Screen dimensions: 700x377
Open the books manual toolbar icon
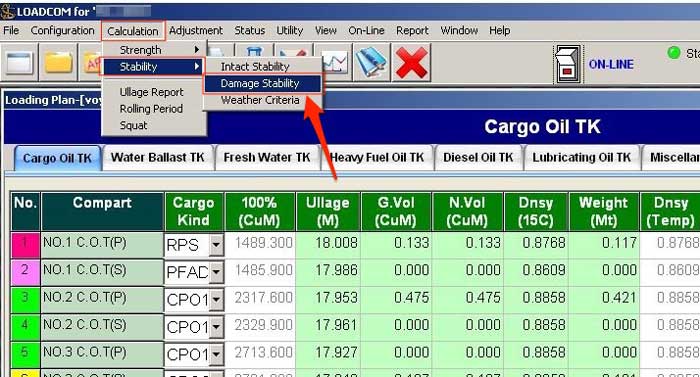pos(371,63)
